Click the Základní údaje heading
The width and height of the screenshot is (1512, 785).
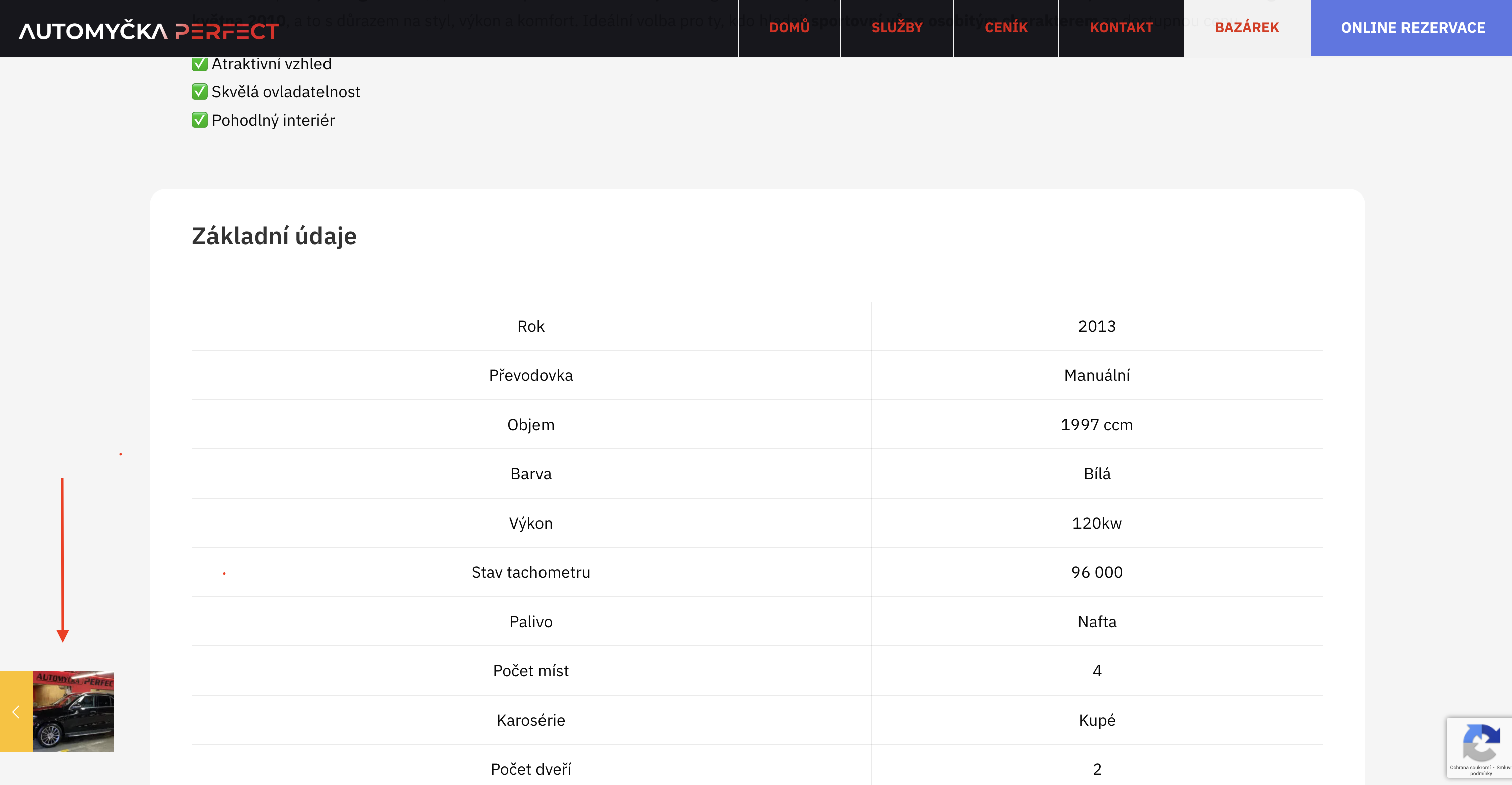(x=274, y=236)
